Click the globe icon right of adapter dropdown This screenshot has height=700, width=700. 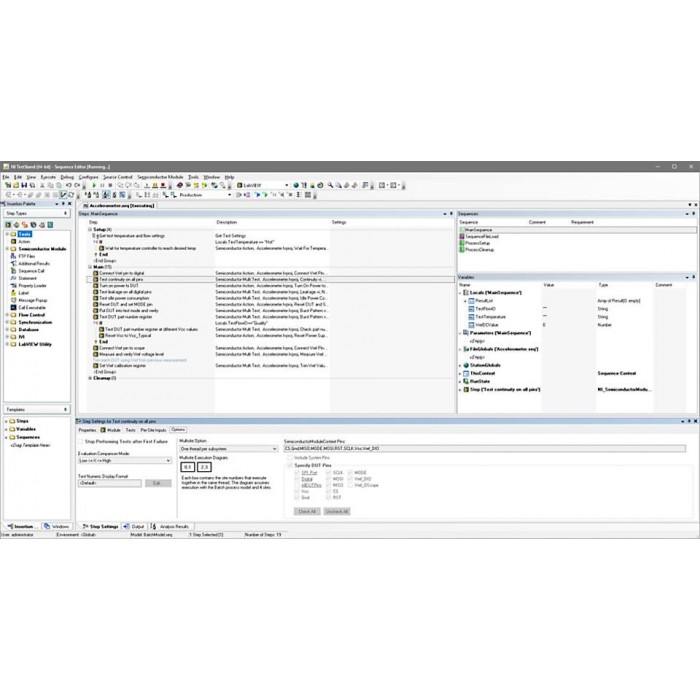(x=296, y=185)
